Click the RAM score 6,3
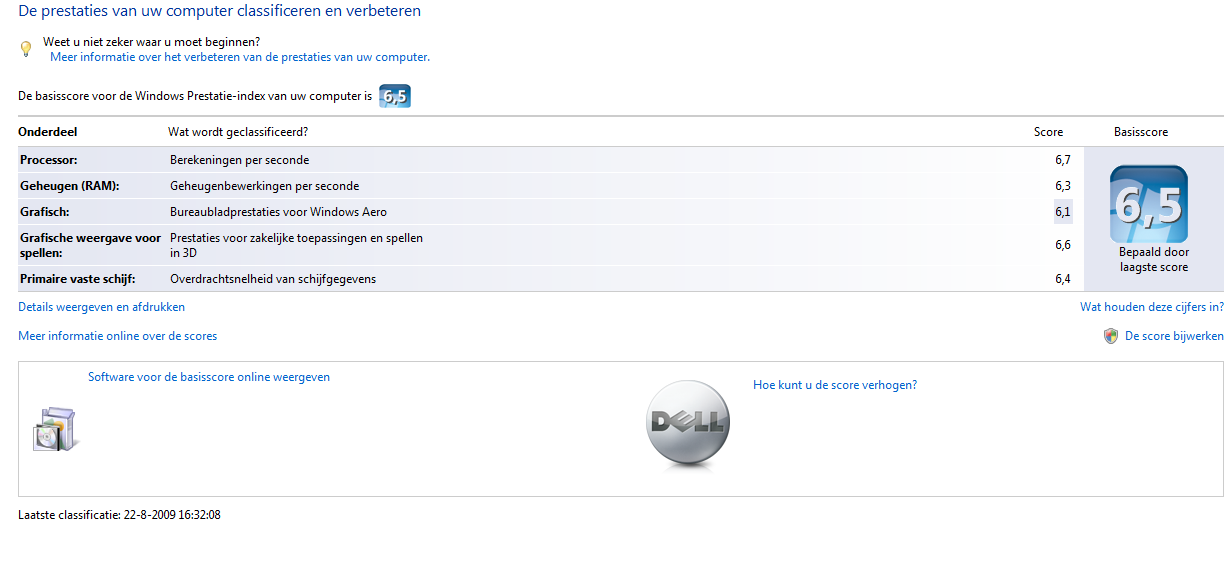 [1063, 186]
